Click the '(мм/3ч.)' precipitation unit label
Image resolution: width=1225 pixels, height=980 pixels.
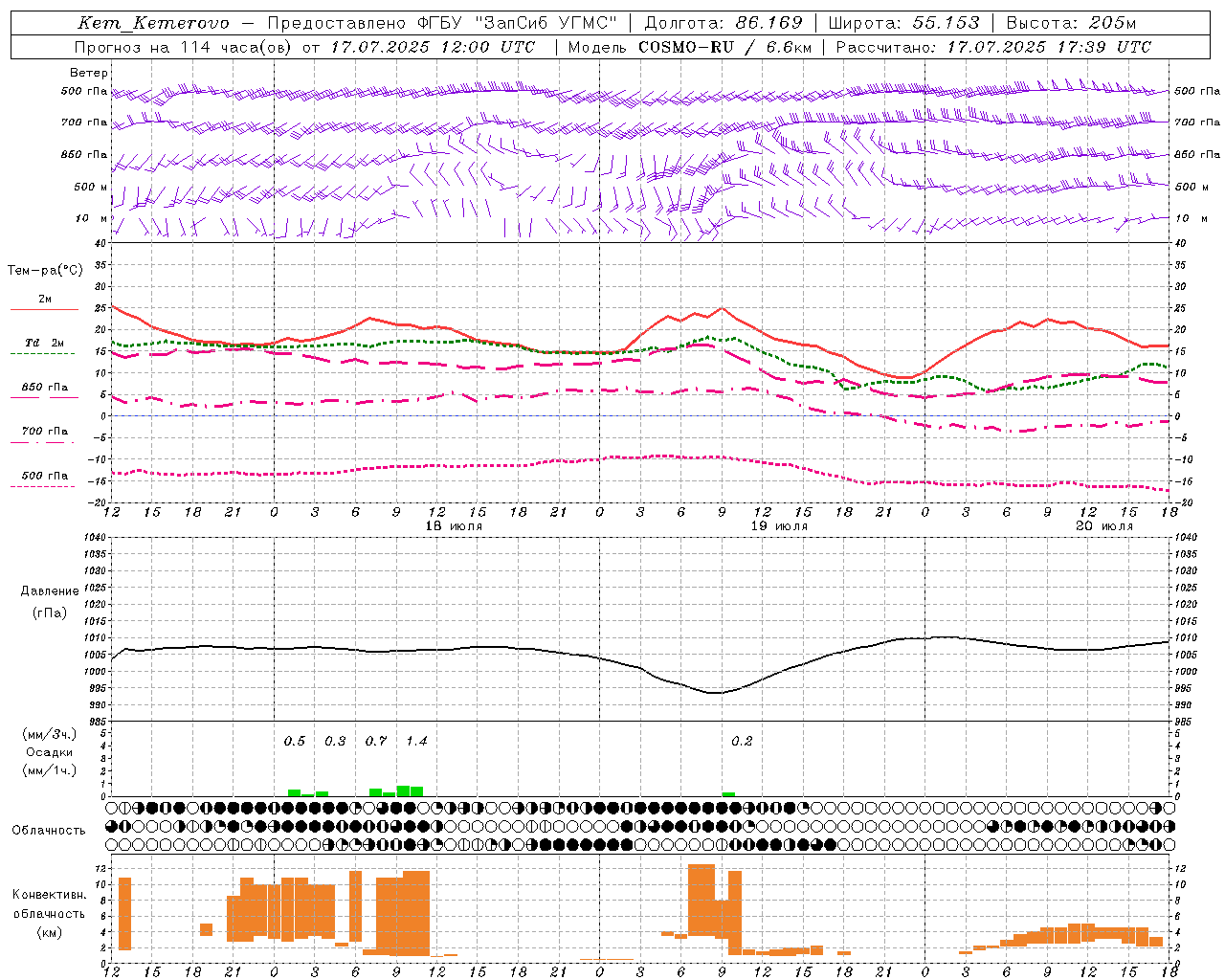50,734
